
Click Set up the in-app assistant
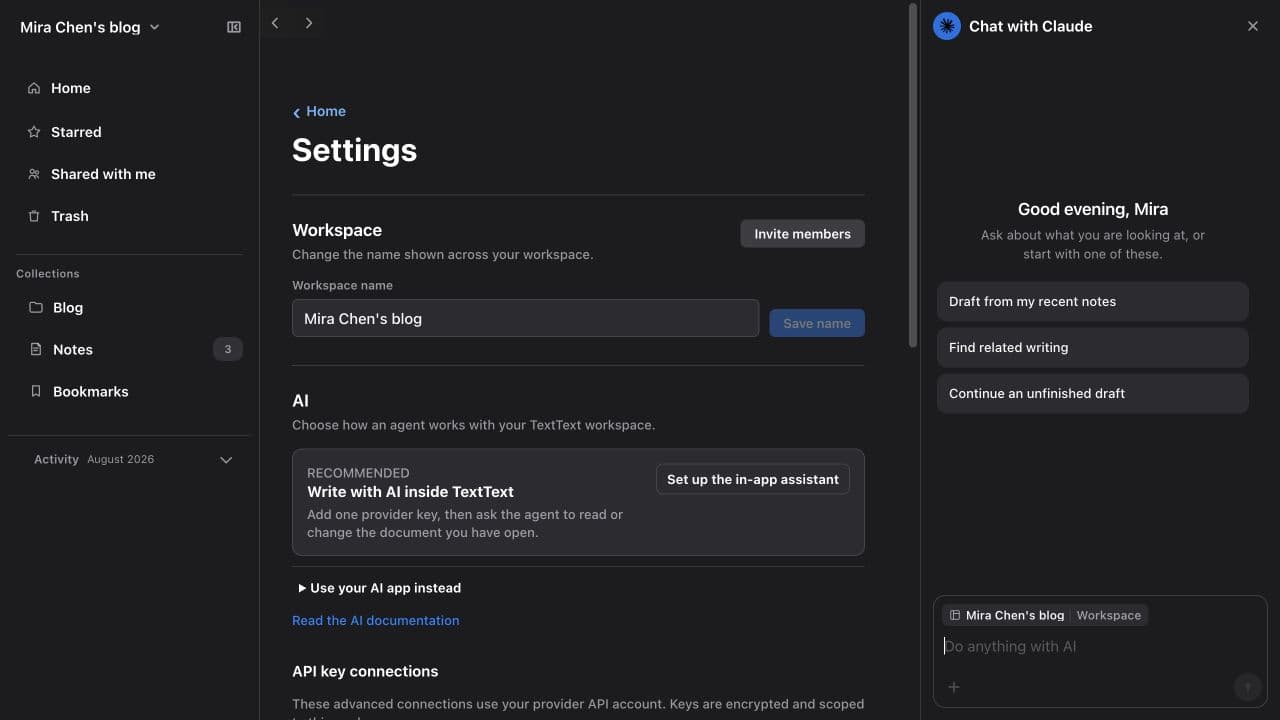(x=753, y=479)
